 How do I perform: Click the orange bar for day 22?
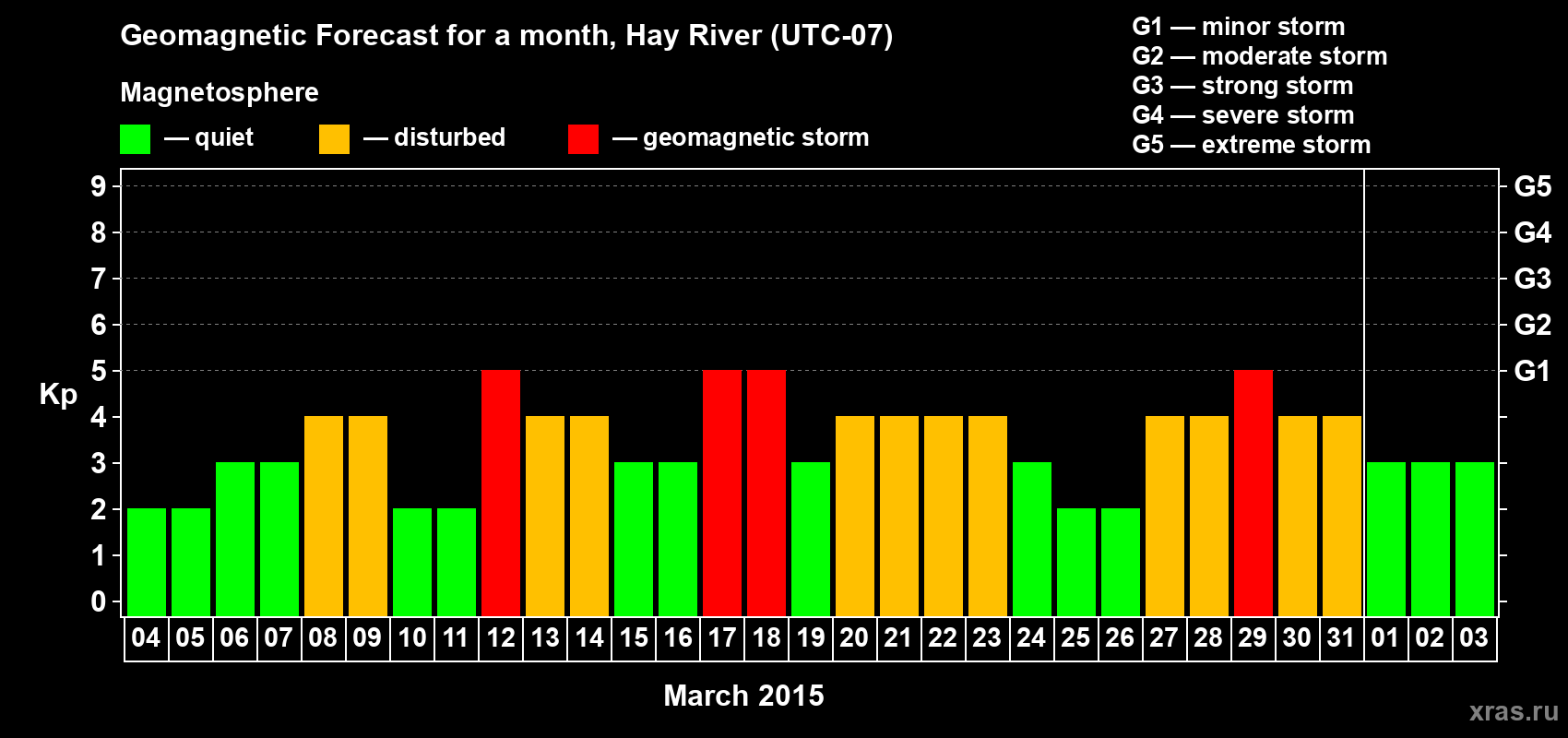[x=944, y=516]
